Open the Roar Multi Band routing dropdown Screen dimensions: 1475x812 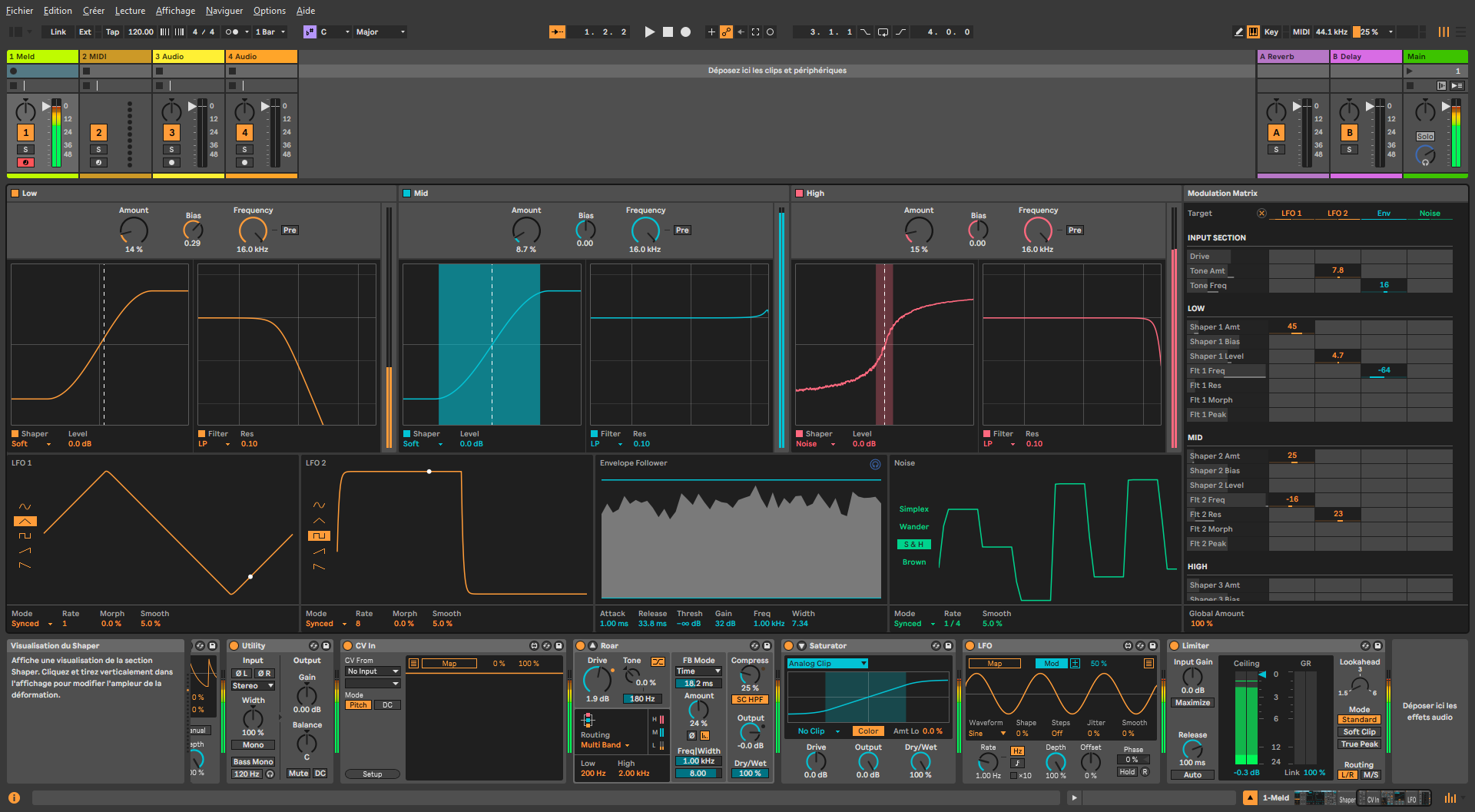click(x=605, y=745)
